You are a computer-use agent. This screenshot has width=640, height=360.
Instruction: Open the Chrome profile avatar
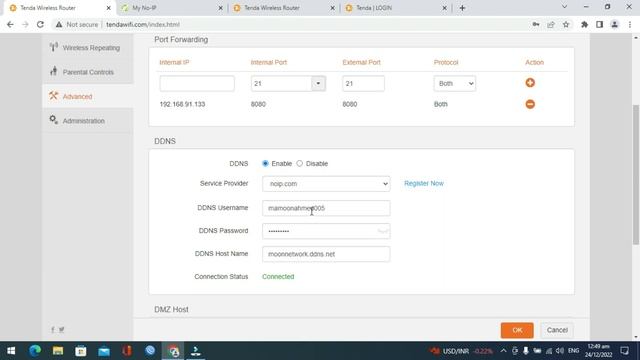tap(614, 24)
